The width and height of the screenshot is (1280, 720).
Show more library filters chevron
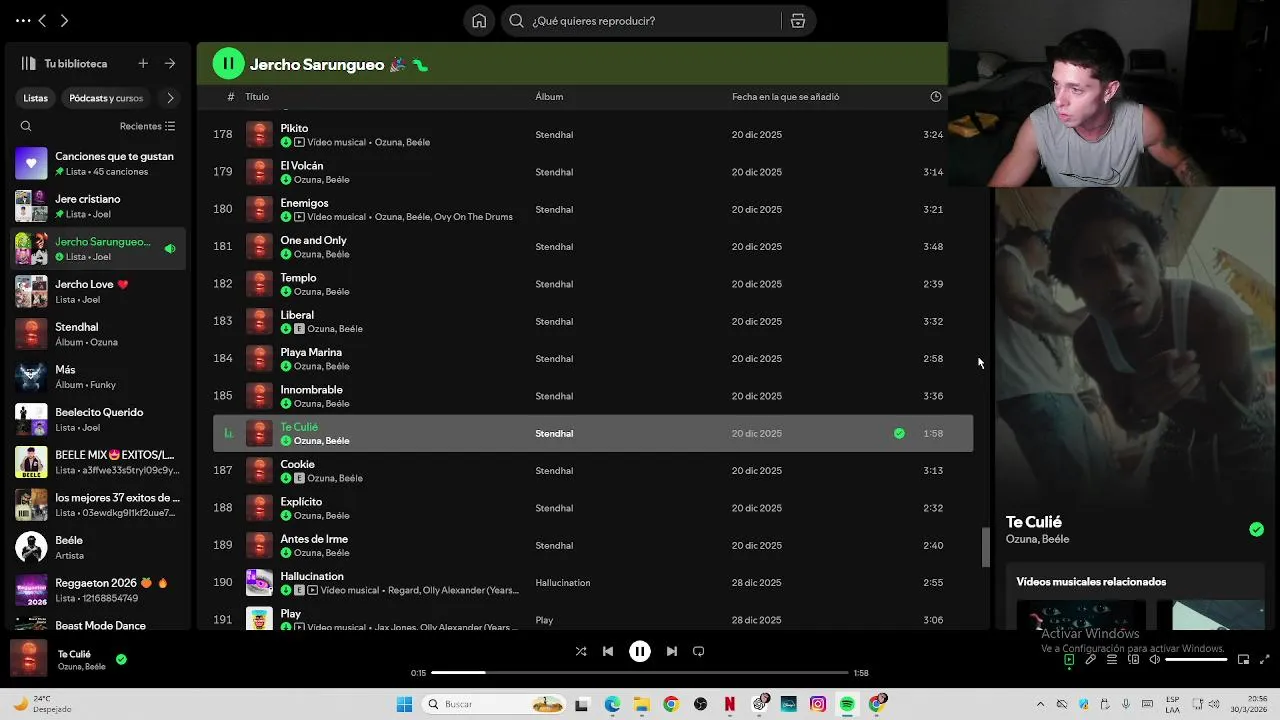(x=170, y=98)
